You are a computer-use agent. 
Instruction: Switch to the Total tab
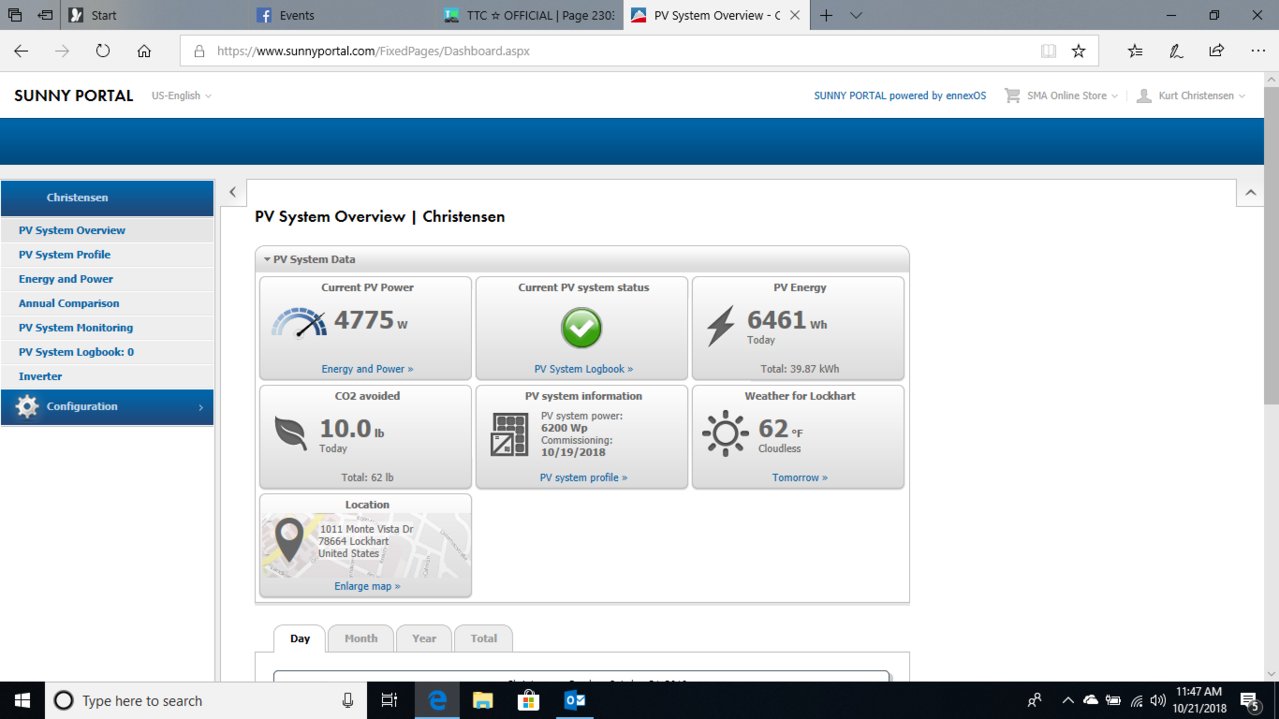(x=484, y=639)
